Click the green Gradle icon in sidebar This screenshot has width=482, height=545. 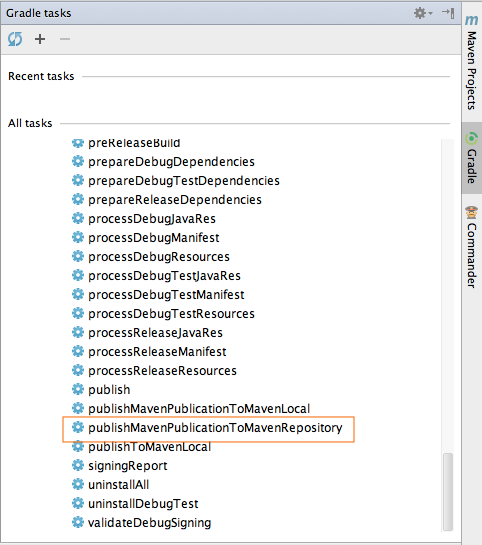coord(472,138)
